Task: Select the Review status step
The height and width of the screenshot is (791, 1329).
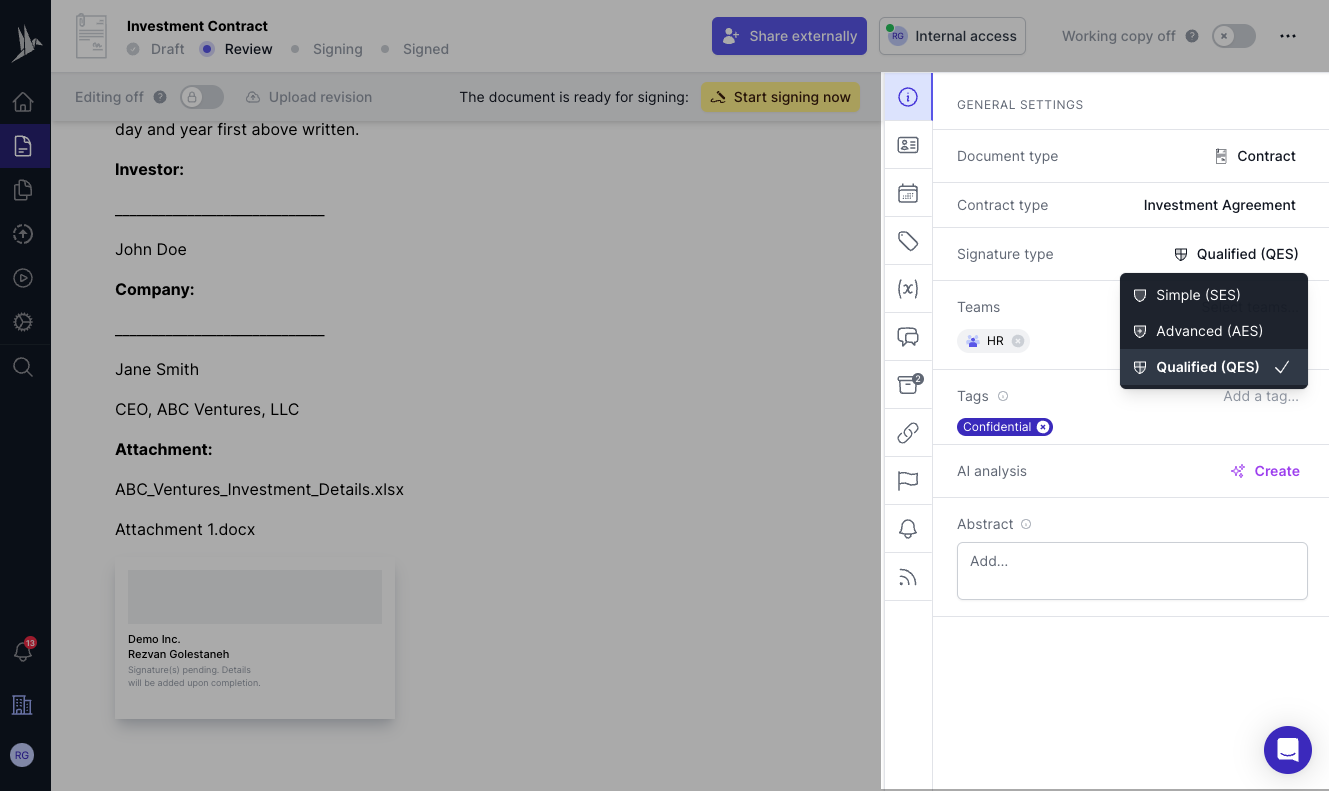Action: 237,49
